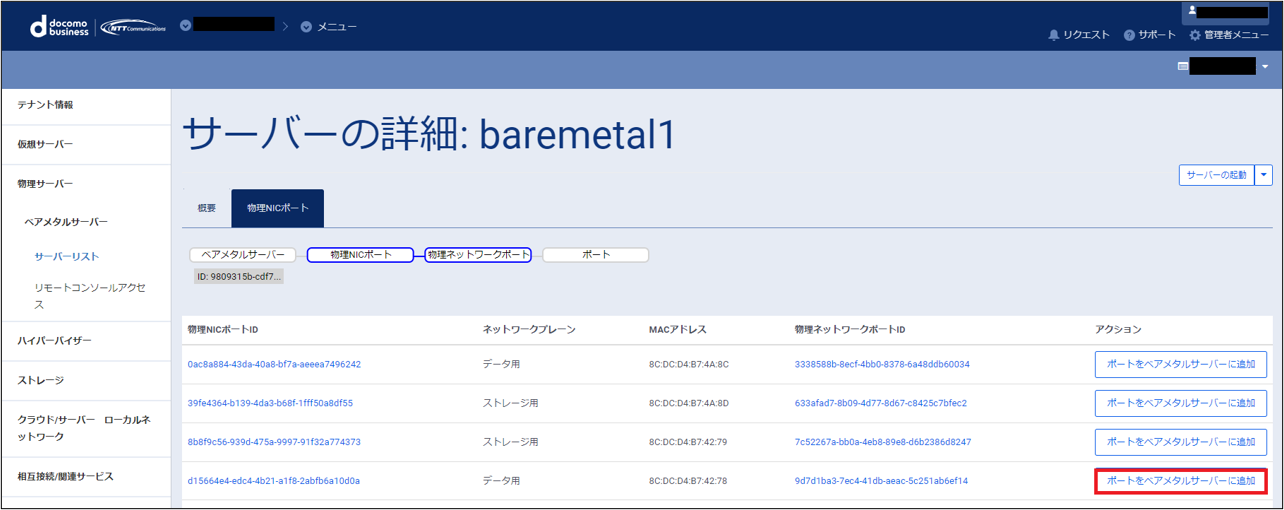This screenshot has height=510, width=1284.
Task: Click the MACアドレス column header
Action: [678, 330]
